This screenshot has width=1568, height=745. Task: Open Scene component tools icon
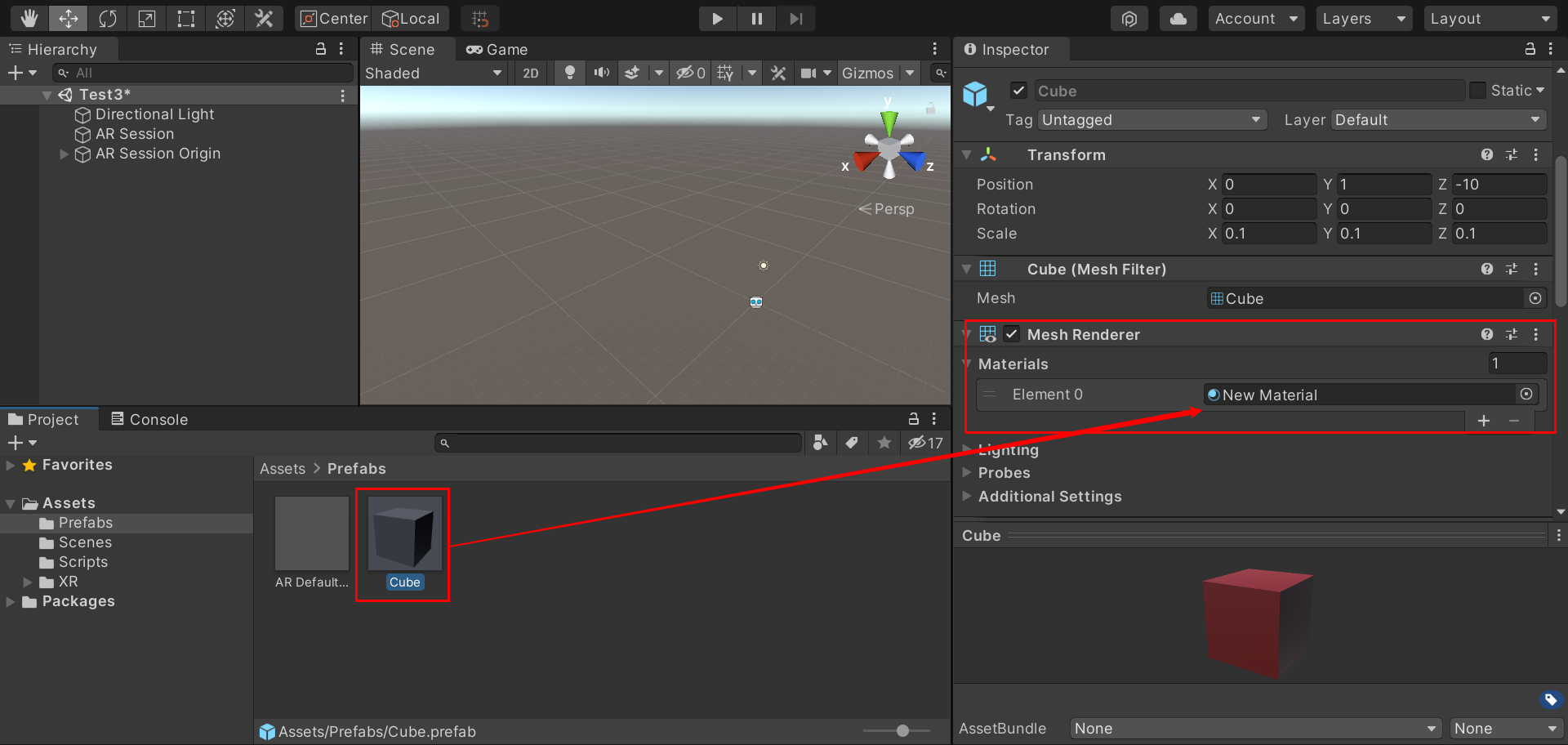click(x=778, y=73)
